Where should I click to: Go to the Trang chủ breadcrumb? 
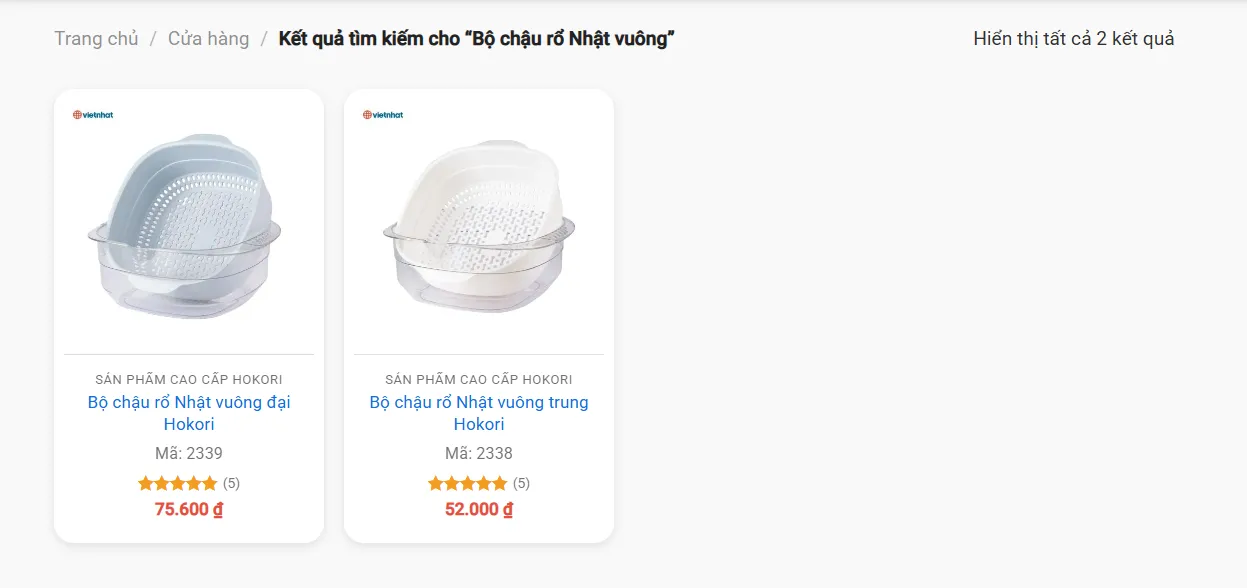(96, 39)
